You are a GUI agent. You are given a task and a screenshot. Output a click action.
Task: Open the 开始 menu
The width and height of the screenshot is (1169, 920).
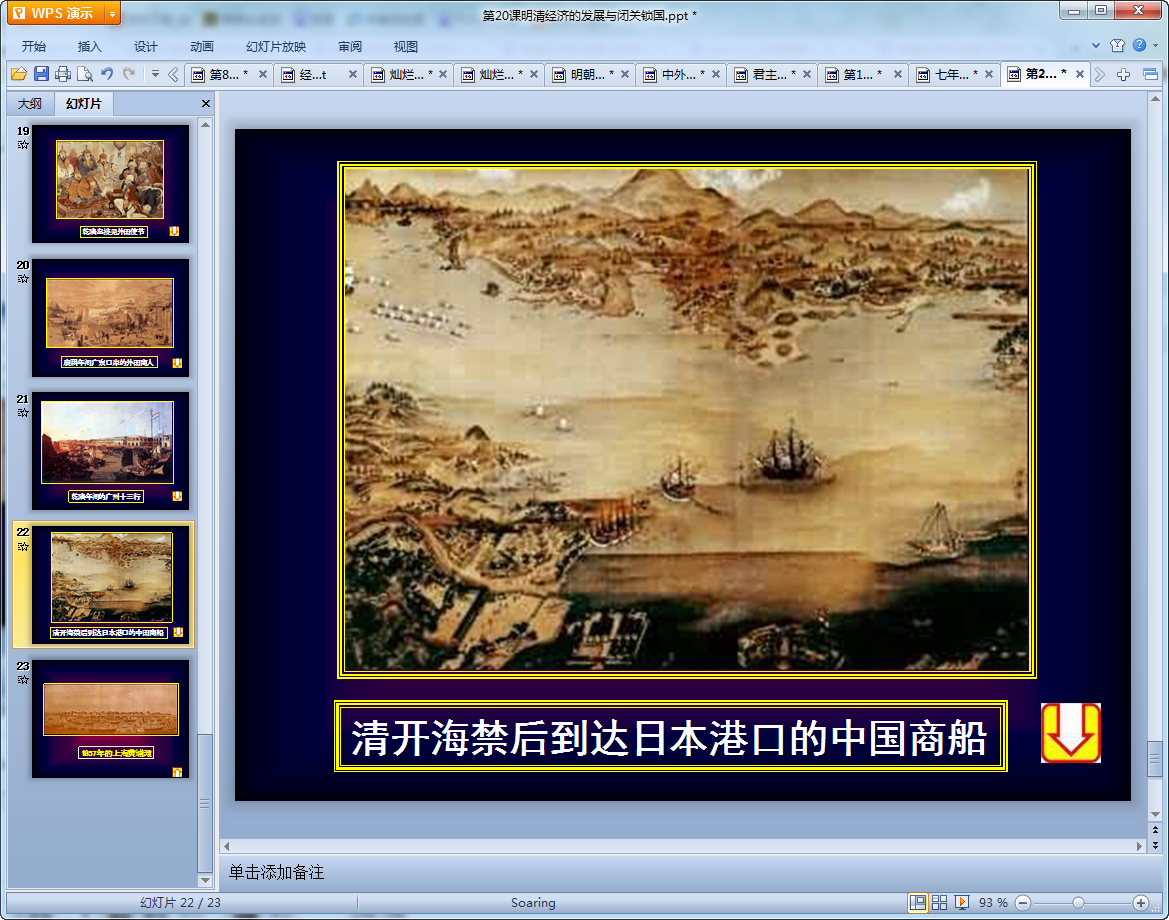coord(34,46)
